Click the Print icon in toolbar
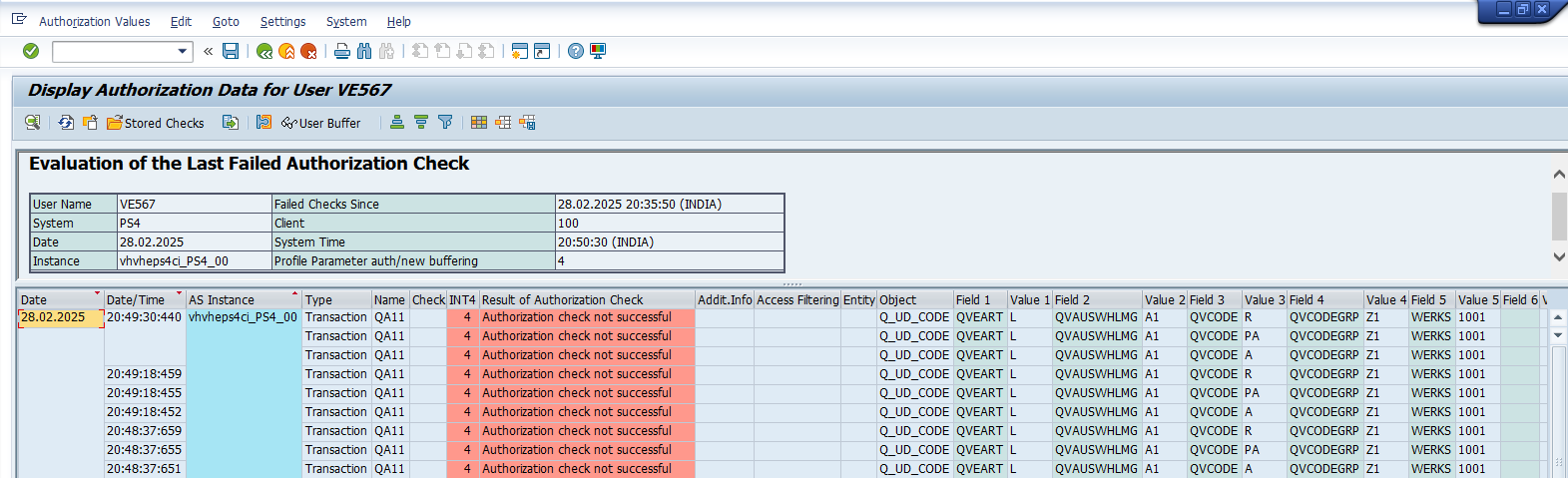 (x=342, y=51)
